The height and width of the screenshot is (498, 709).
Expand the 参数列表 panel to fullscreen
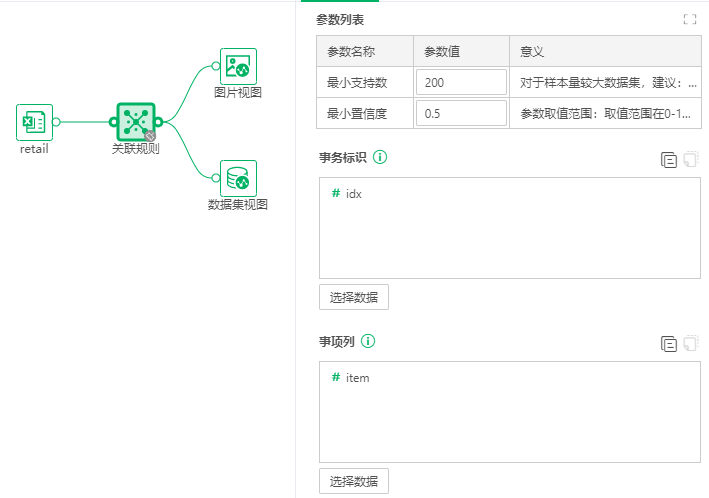(x=689, y=20)
